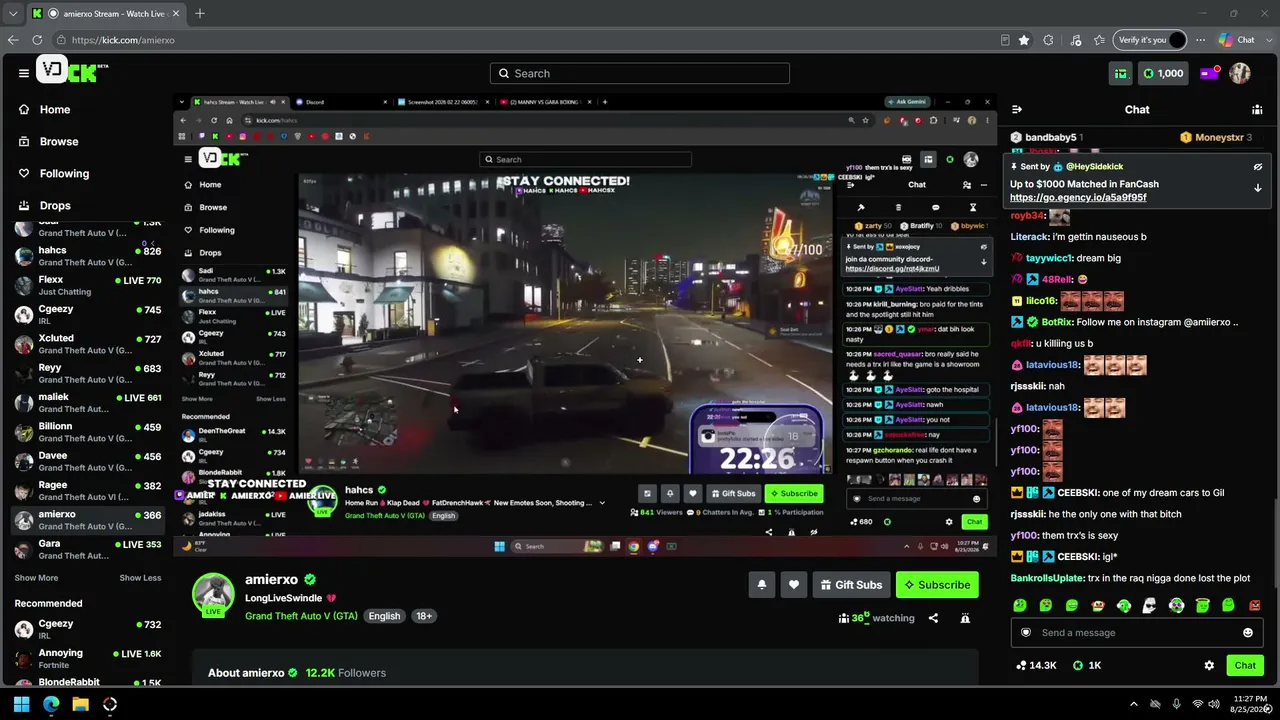
Task: Click the Verify it's you button
Action: click(x=1150, y=40)
